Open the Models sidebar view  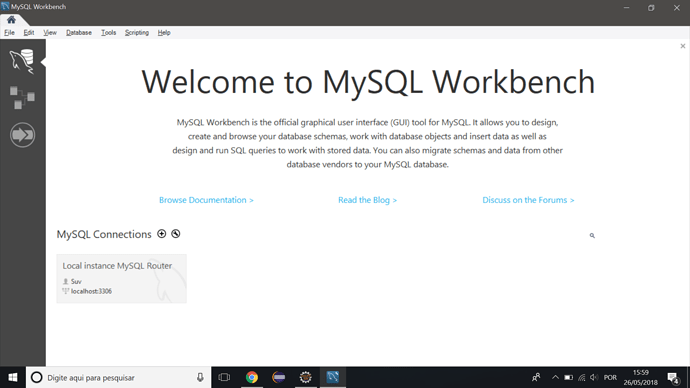(x=22, y=97)
